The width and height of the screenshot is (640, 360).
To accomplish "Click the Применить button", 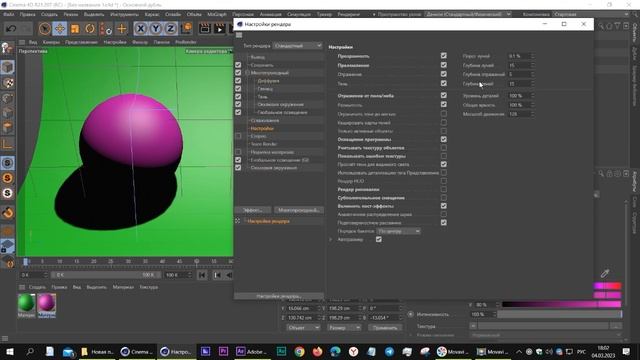I will point(385,328).
